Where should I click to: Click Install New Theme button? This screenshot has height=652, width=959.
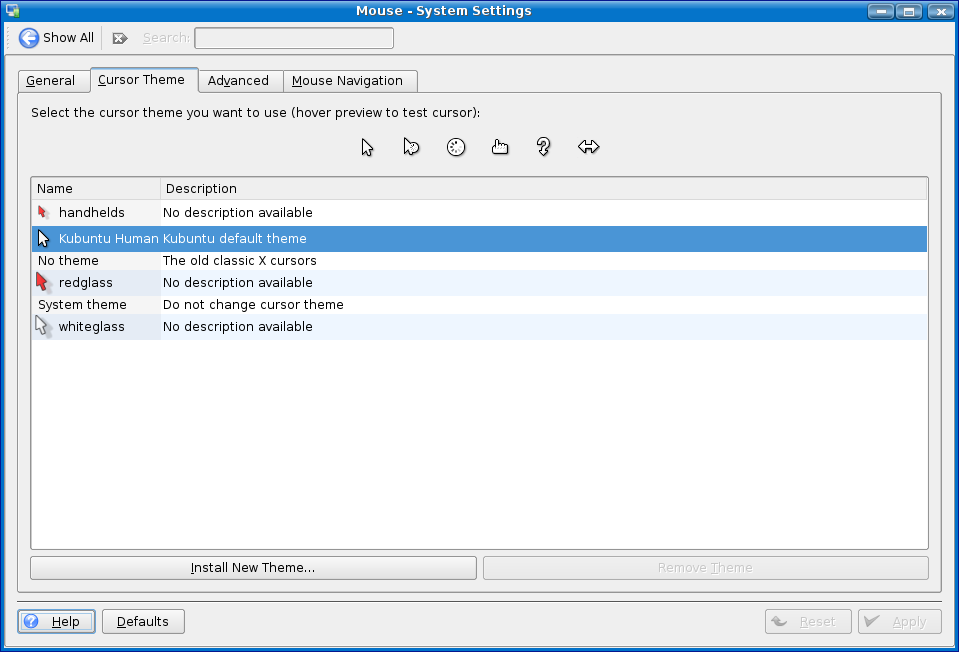click(x=253, y=568)
